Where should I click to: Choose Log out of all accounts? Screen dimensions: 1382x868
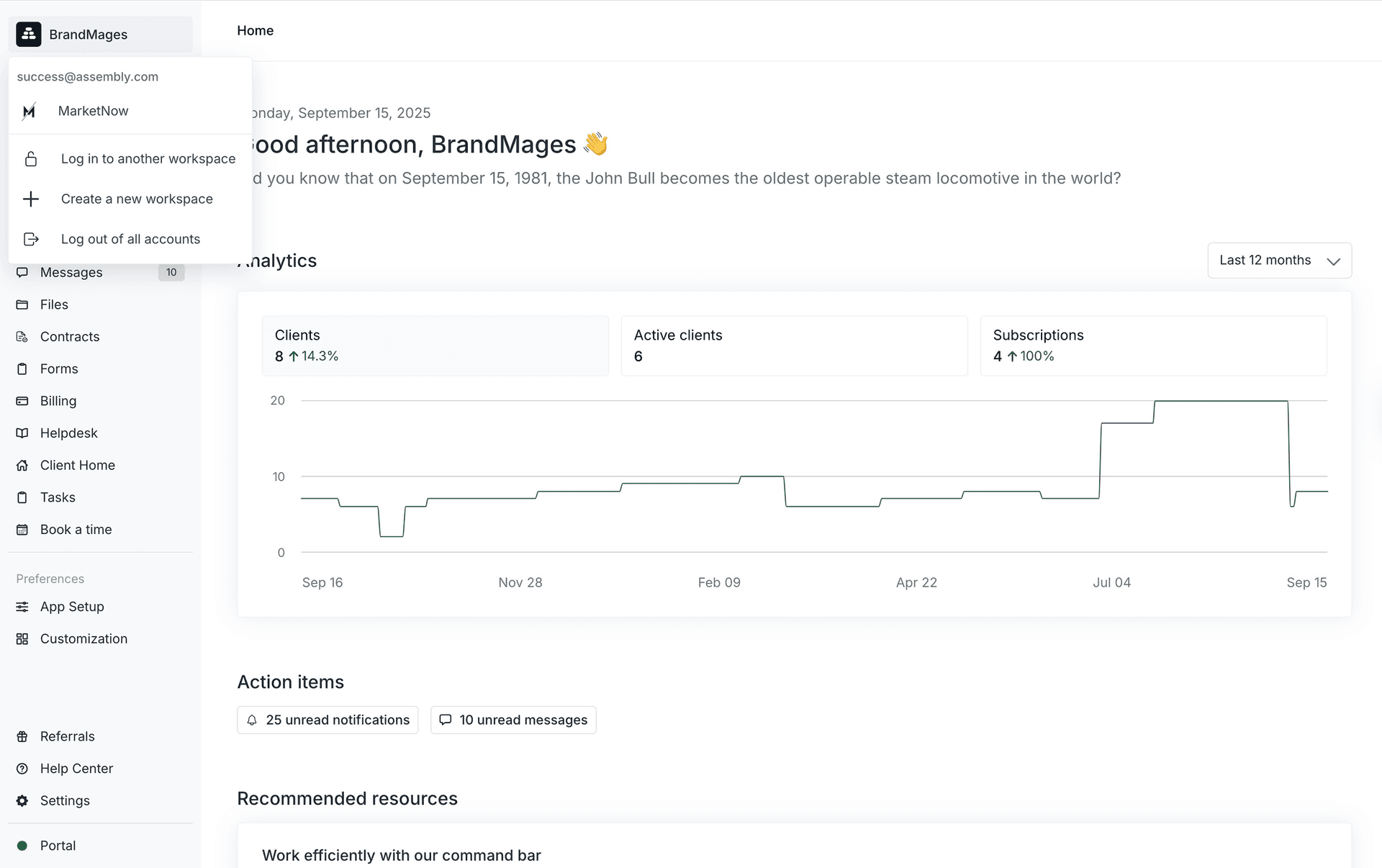(130, 240)
